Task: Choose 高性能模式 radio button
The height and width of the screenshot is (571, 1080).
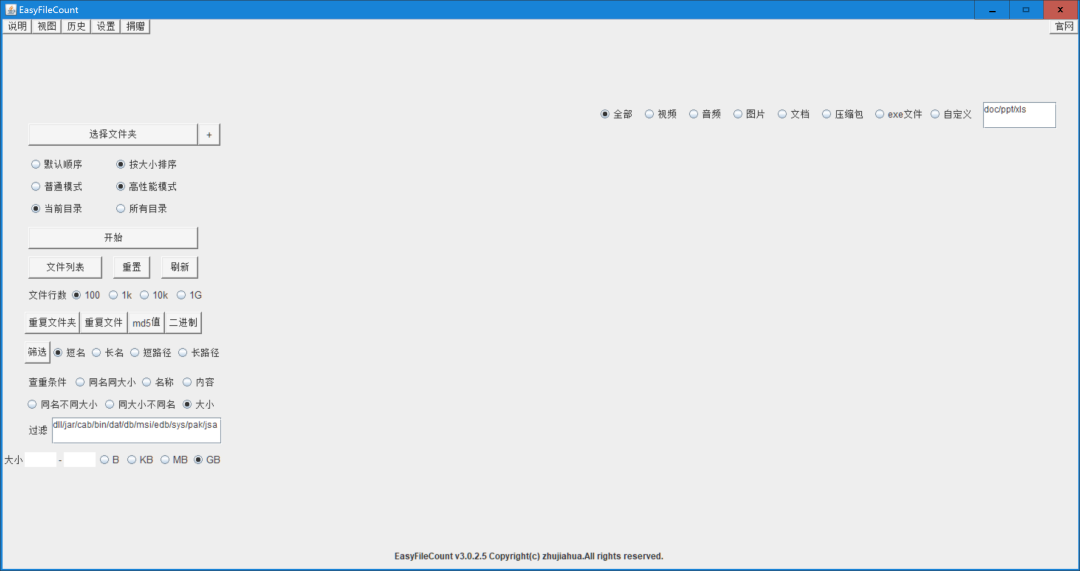Action: (146, 187)
